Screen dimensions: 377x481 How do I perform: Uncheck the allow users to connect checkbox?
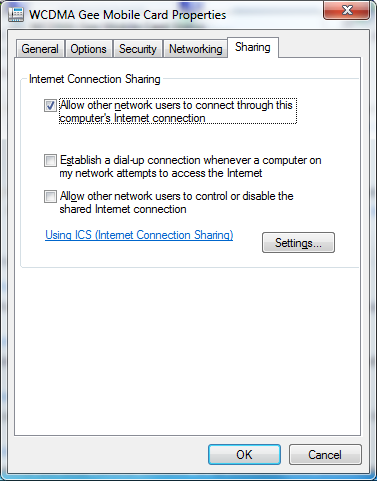(50, 106)
